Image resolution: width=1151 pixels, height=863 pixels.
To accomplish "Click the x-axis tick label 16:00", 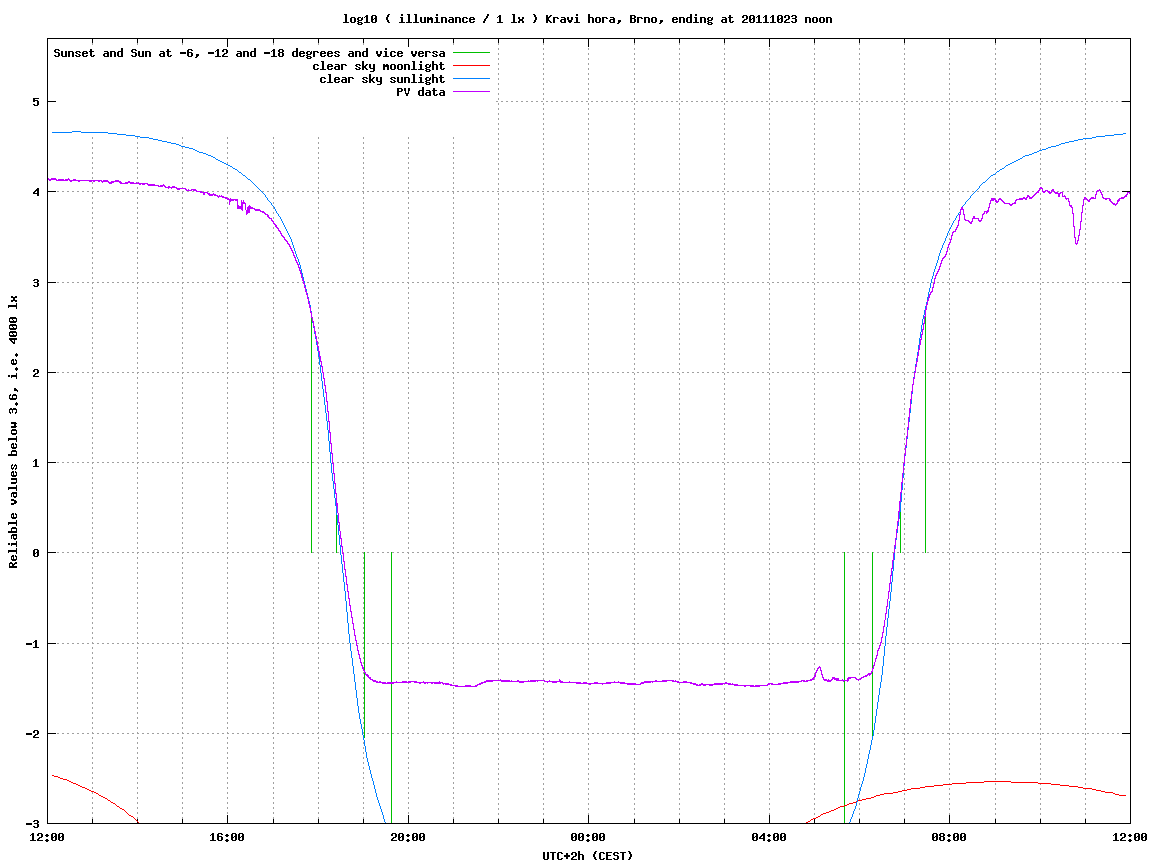I will point(228,837).
